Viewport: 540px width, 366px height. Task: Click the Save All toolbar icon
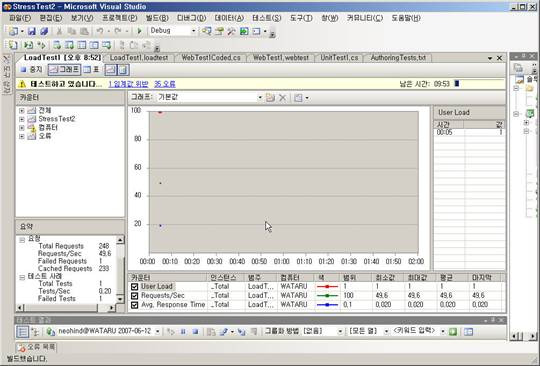point(44,31)
